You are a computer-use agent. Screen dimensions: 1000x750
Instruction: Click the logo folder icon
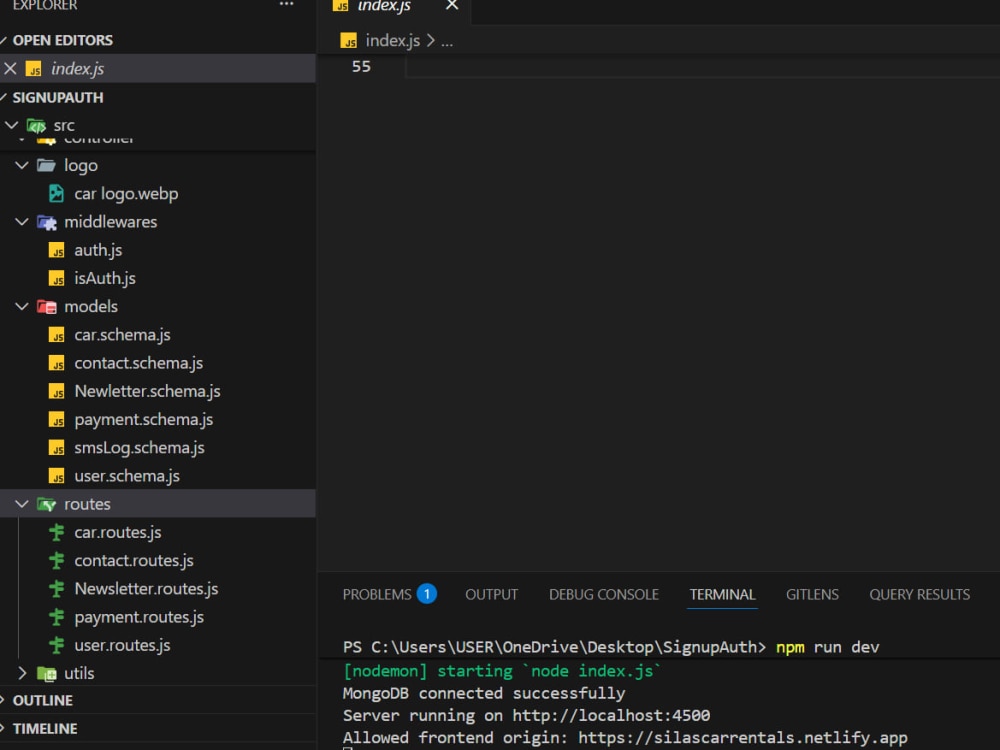tap(46, 166)
